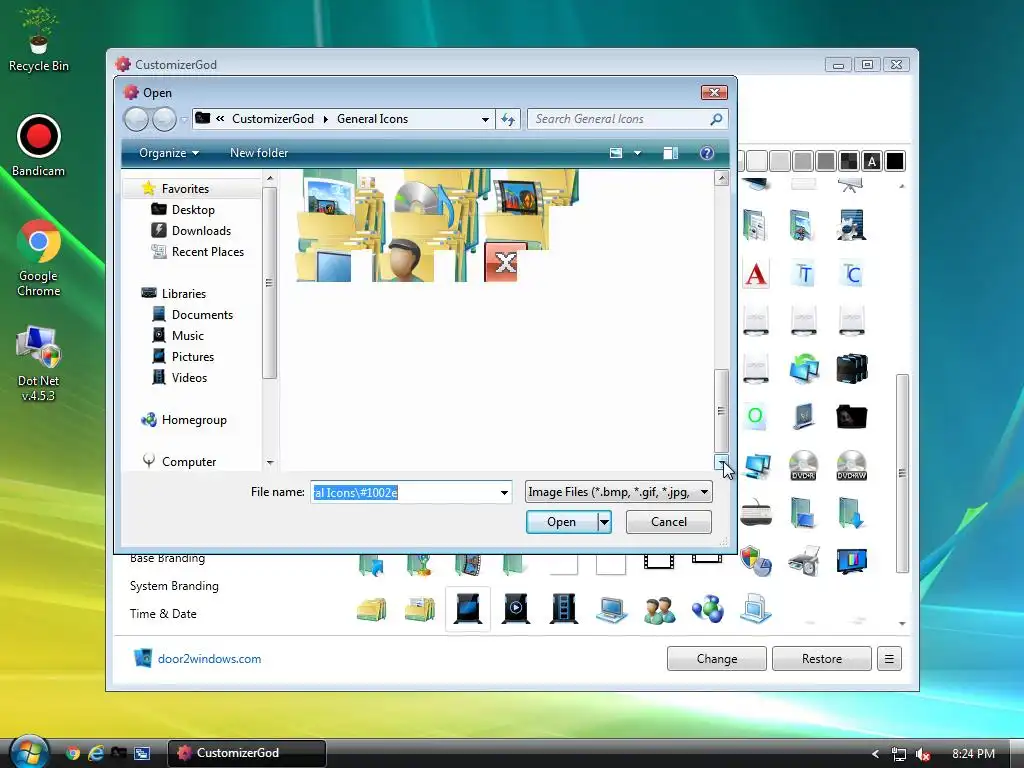The width and height of the screenshot is (1024, 768).
Task: Select the syncing computers icon
Action: 803,368
